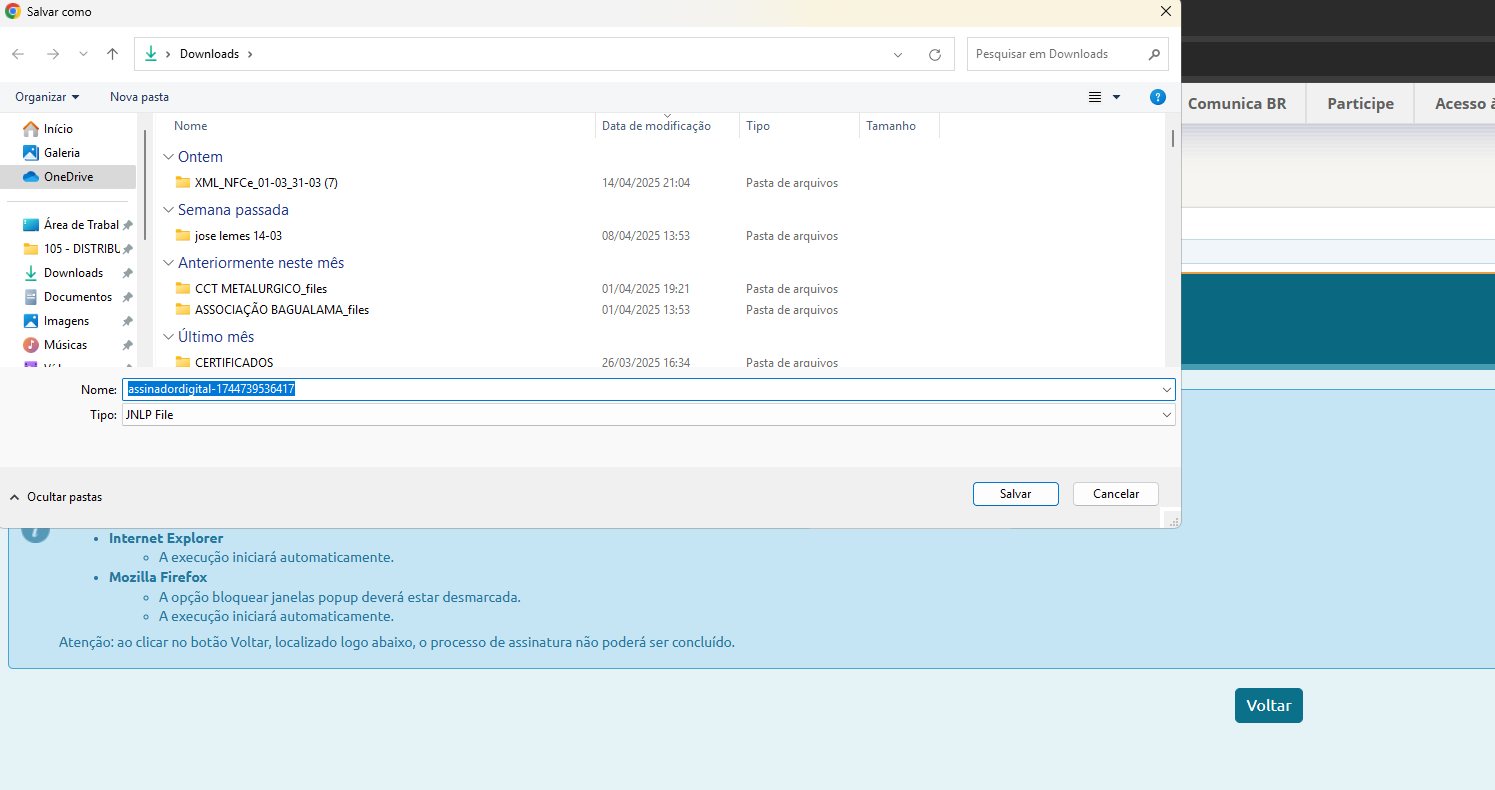The width and height of the screenshot is (1495, 790).
Task: Select the CCT METALURGICO_files folder icon
Action: pyautogui.click(x=182, y=289)
